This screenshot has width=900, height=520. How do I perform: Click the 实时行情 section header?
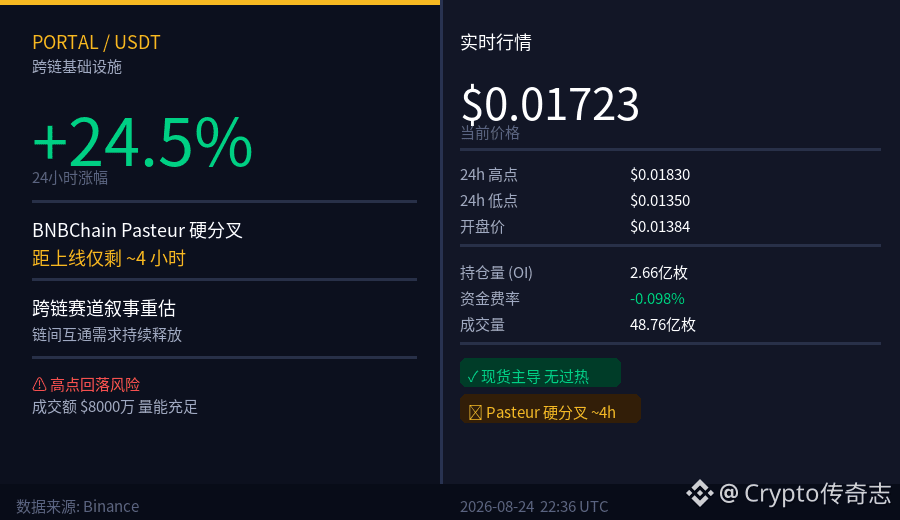pyautogui.click(x=496, y=42)
